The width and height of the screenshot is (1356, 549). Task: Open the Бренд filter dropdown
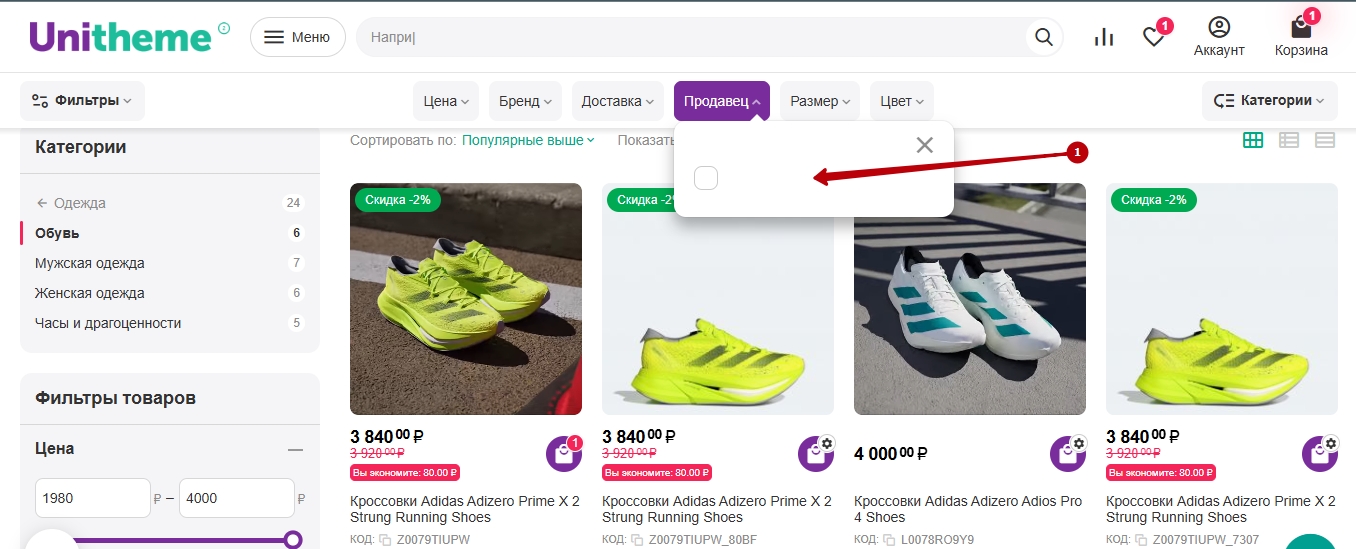[x=526, y=101]
